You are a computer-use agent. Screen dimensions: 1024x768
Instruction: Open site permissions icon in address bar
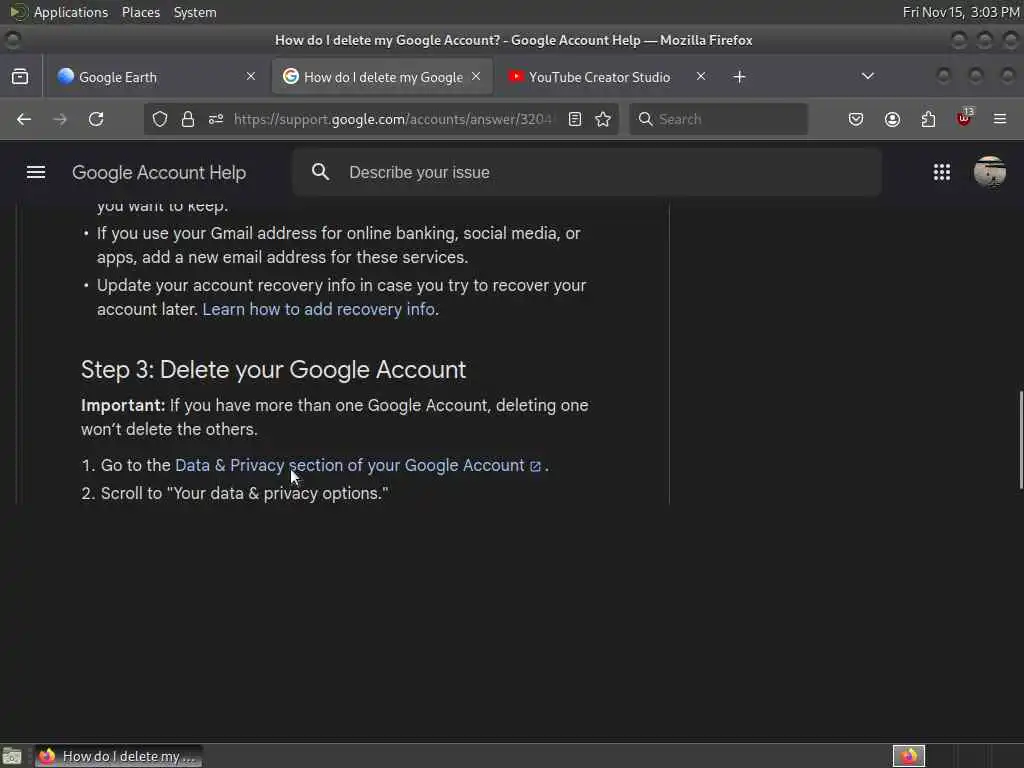216,119
